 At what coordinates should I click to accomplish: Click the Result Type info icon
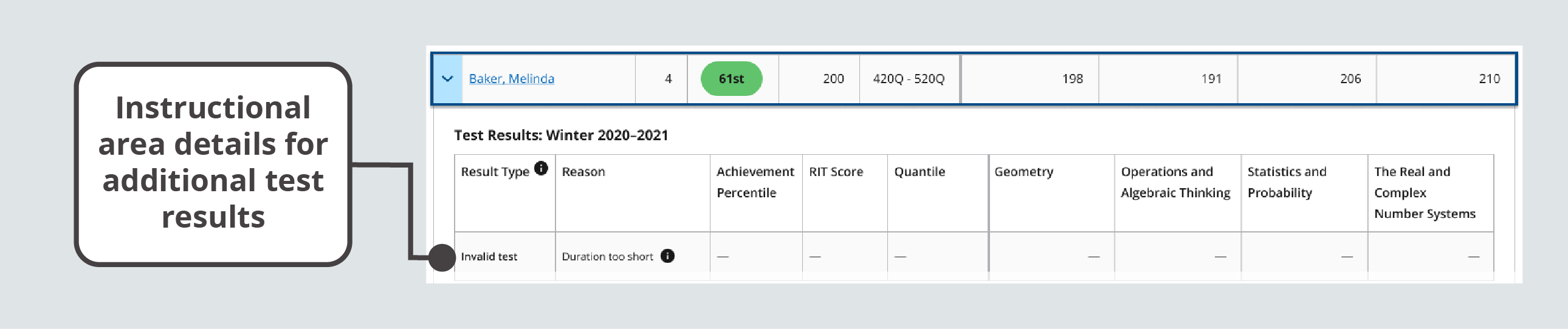coord(540,169)
